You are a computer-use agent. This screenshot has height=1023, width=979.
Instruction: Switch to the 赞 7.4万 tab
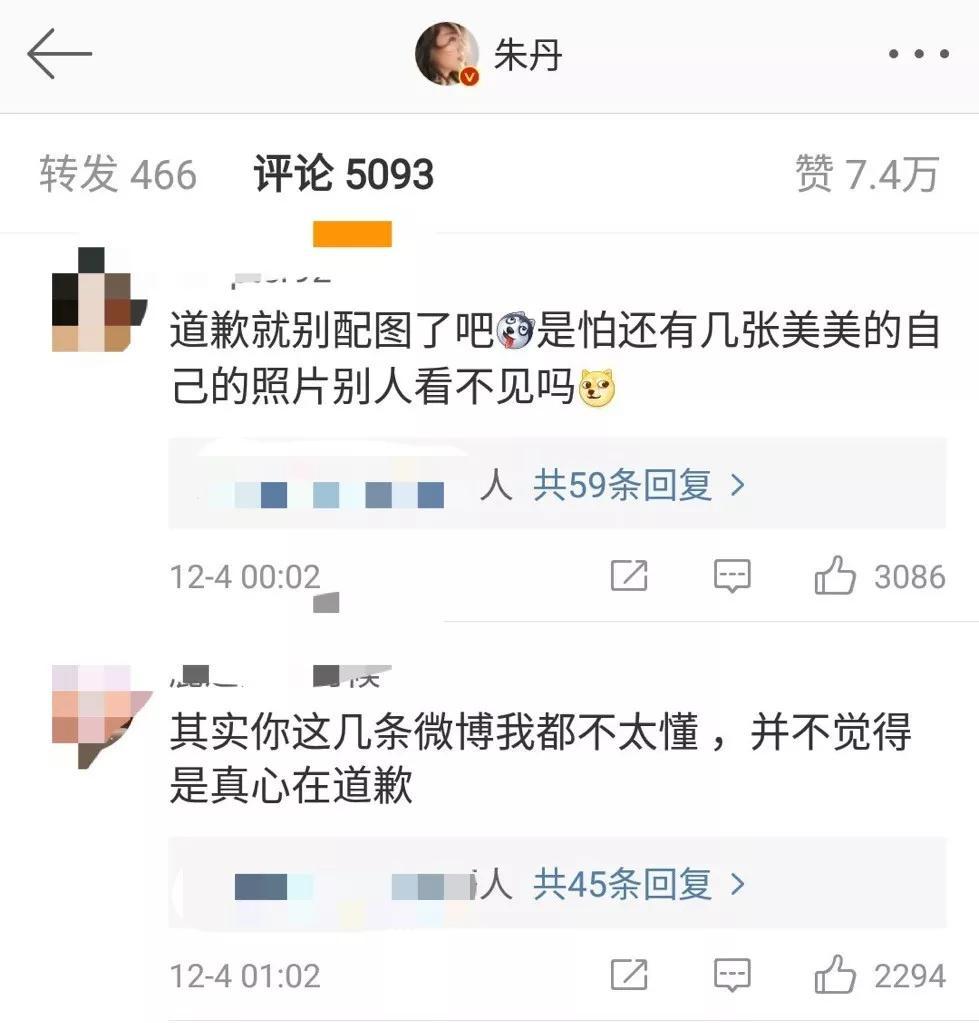click(867, 174)
